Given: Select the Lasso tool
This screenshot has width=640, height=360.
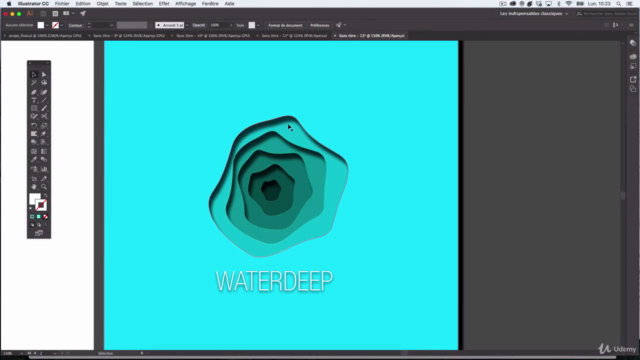Looking at the screenshot, I should [x=44, y=83].
